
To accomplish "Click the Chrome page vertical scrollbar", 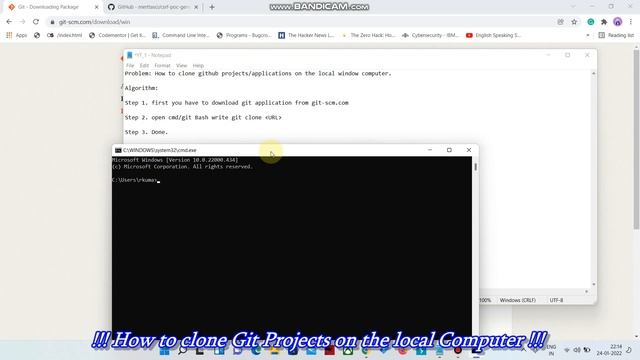I will 636,139.
